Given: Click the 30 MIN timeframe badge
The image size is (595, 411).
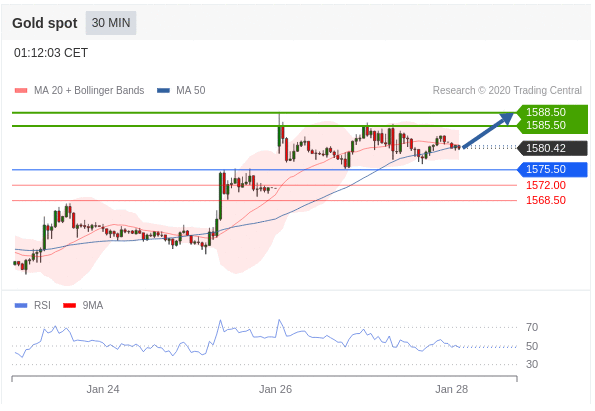Looking at the screenshot, I should click(x=111, y=23).
